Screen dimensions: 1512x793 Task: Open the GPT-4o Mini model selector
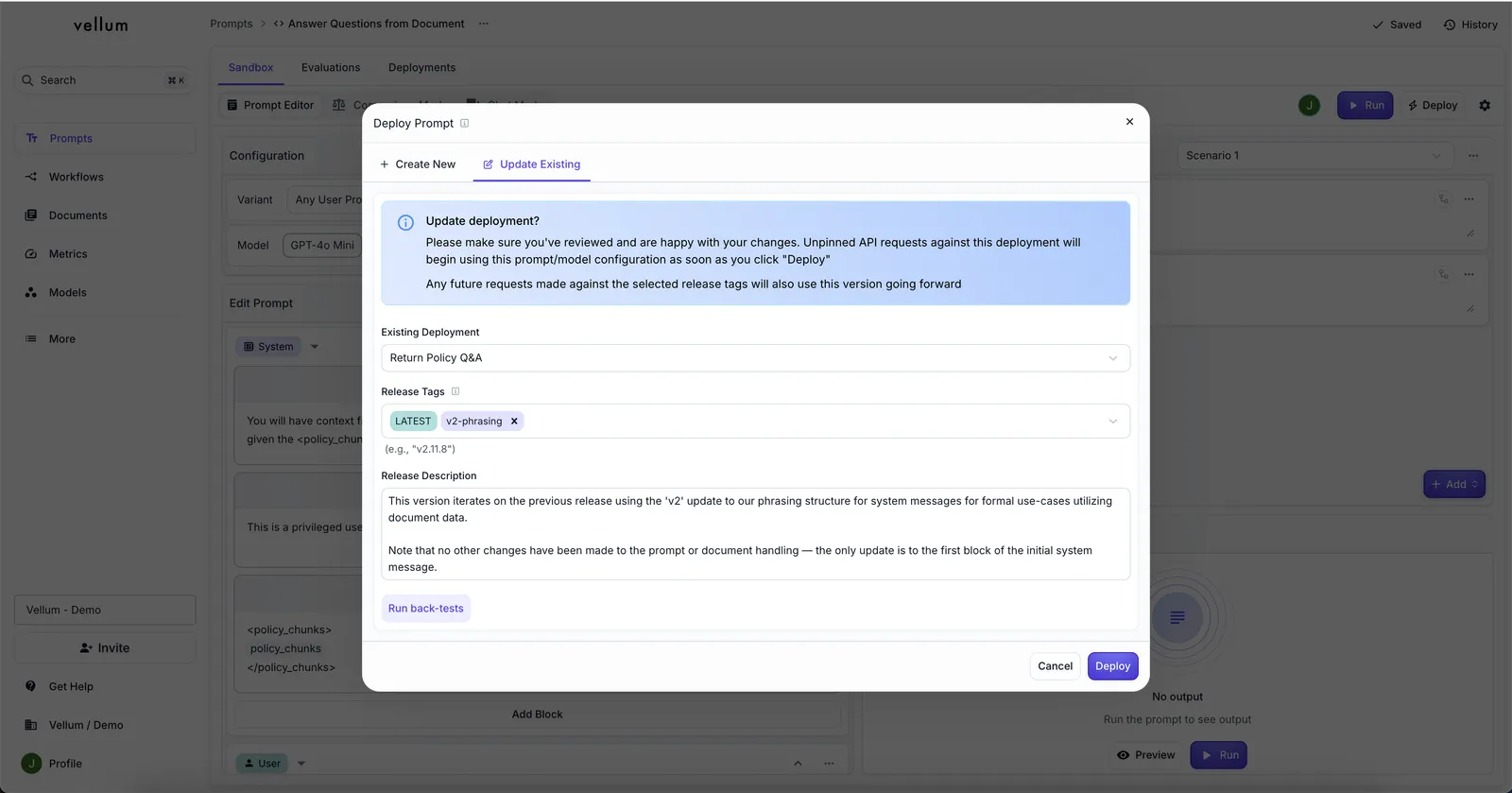click(321, 246)
